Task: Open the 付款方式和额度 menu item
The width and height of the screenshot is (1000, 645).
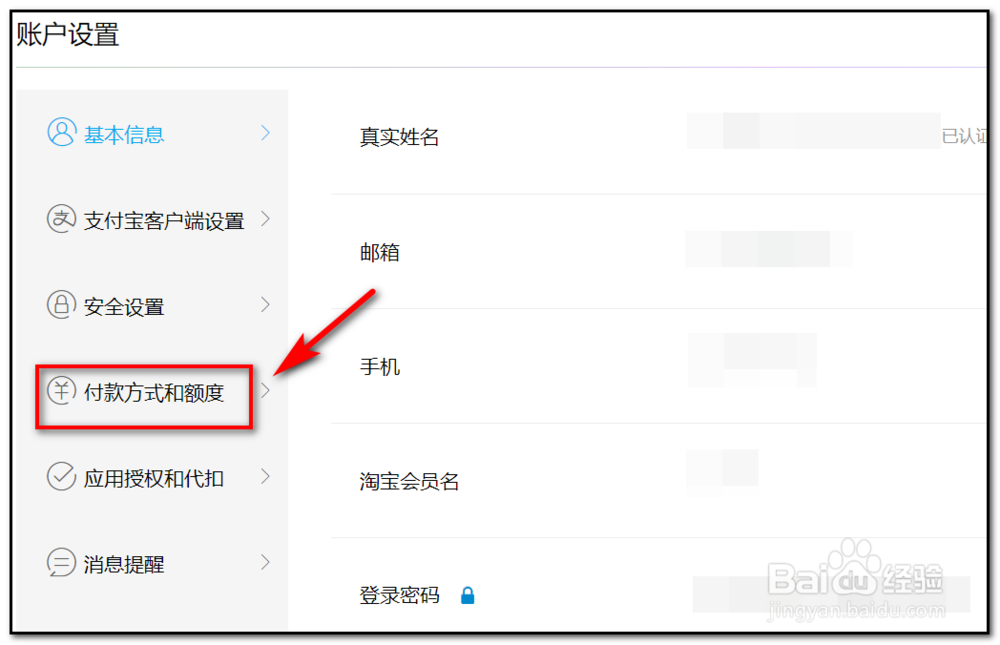Action: click(154, 393)
